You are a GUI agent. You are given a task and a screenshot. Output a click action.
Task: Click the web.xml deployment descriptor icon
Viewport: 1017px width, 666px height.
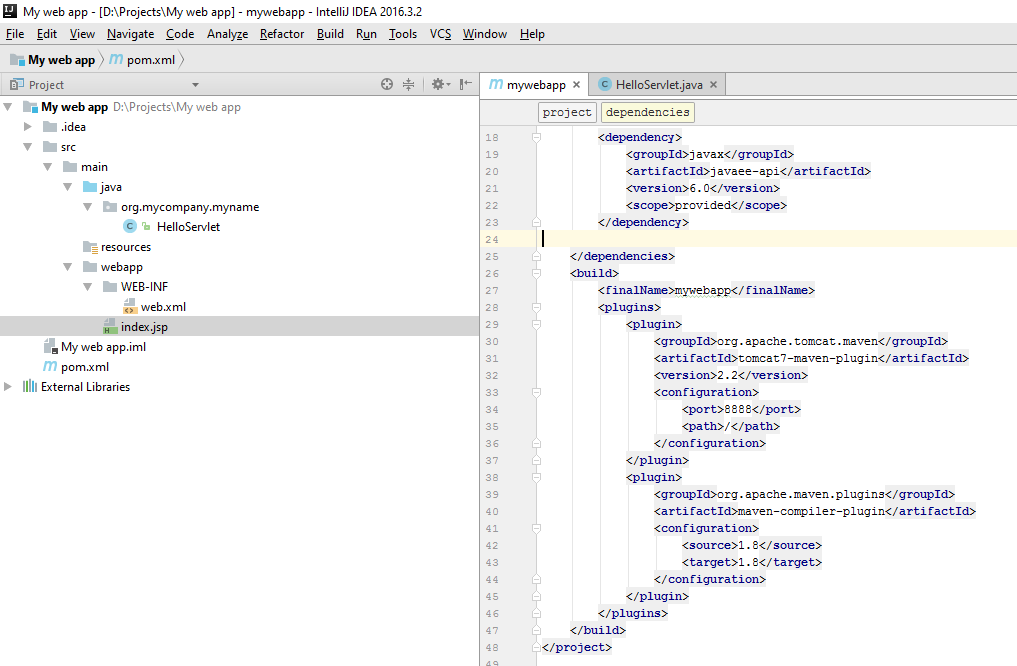coord(128,306)
